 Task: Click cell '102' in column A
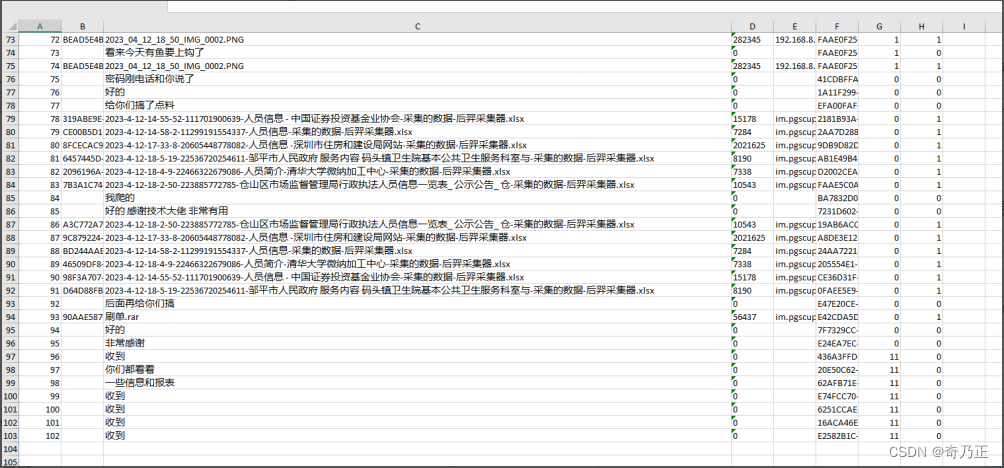pyautogui.click(x=40, y=436)
